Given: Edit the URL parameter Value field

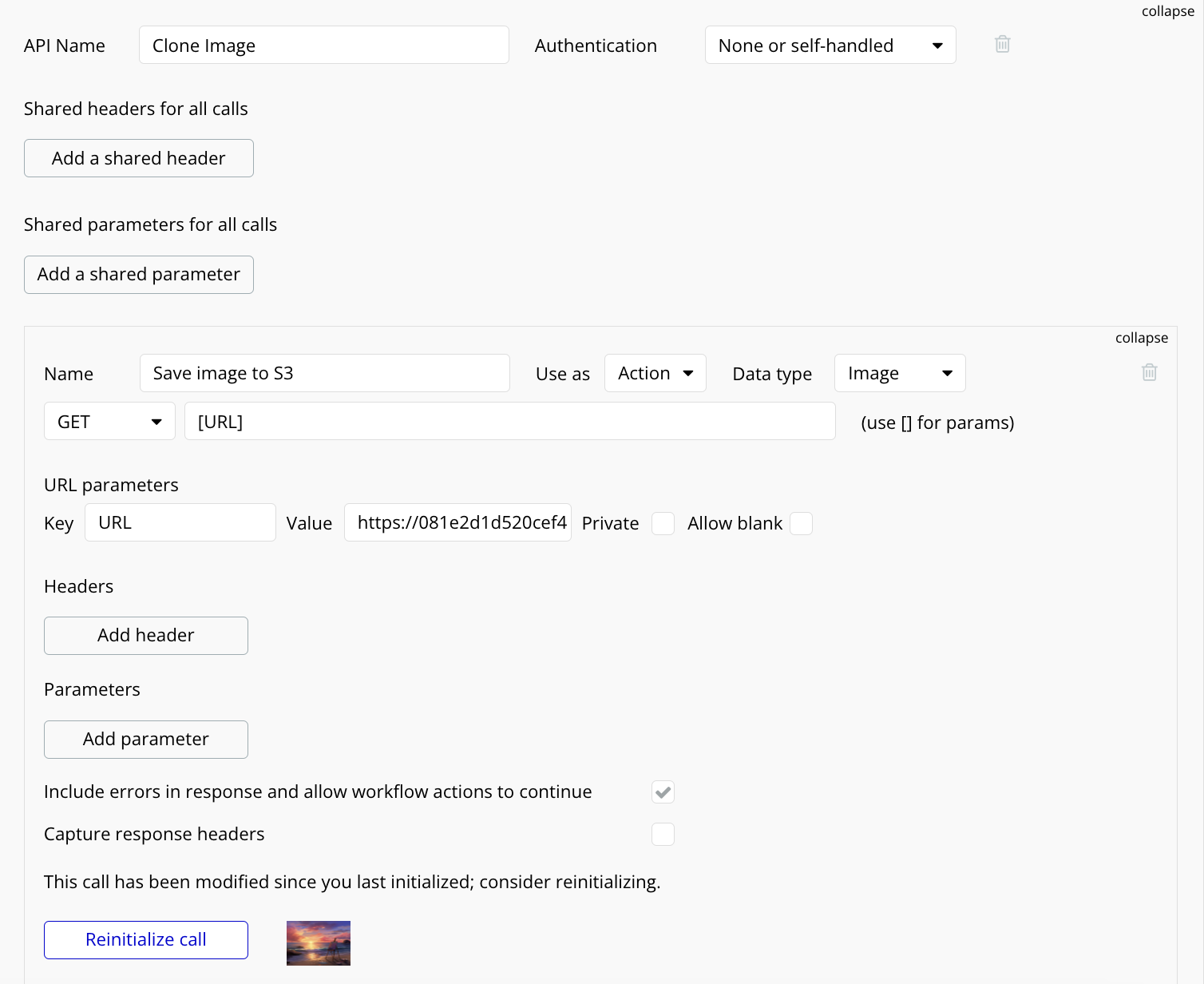Looking at the screenshot, I should (457, 523).
